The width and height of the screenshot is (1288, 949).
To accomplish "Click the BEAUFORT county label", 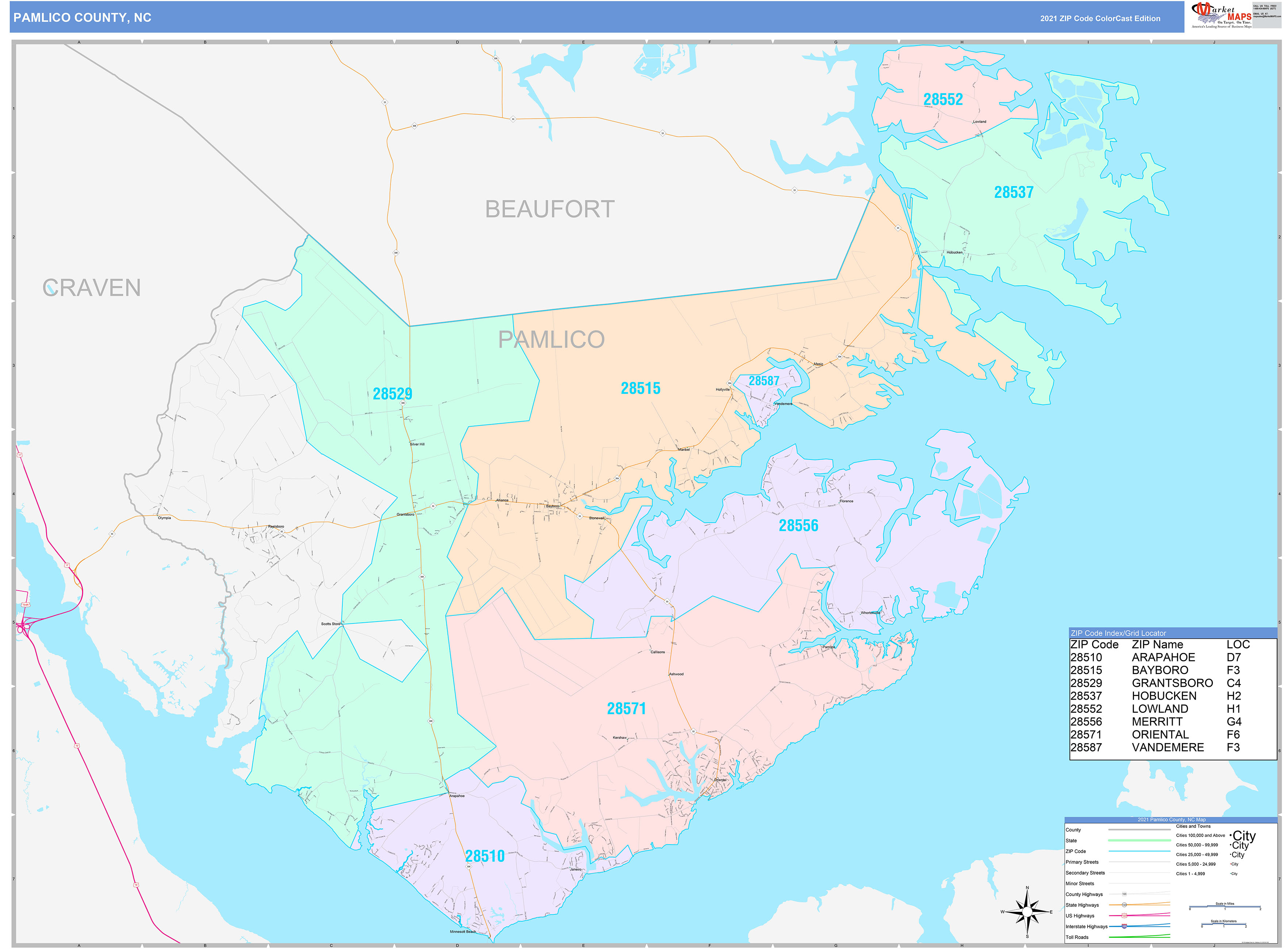I will [x=550, y=209].
